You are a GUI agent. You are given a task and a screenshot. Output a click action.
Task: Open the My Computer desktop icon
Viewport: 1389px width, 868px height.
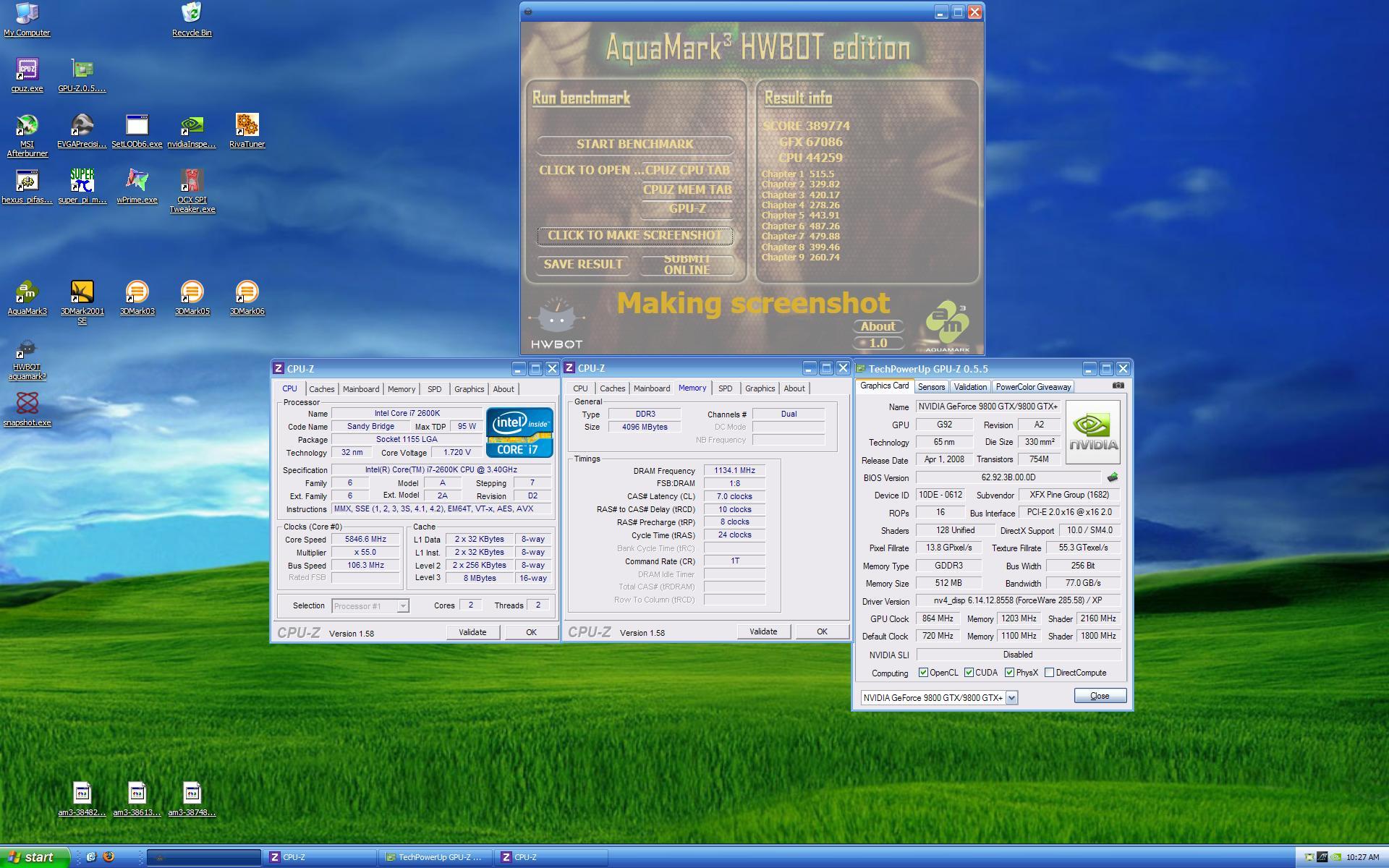tap(27, 20)
